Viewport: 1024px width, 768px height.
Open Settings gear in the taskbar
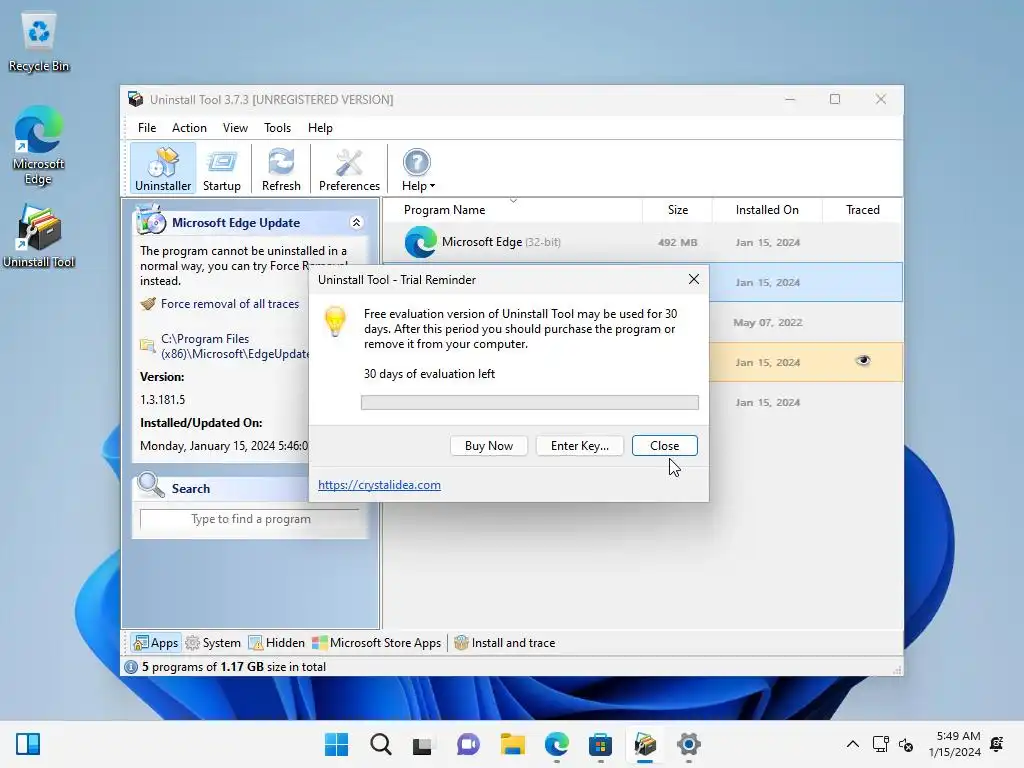[x=688, y=744]
